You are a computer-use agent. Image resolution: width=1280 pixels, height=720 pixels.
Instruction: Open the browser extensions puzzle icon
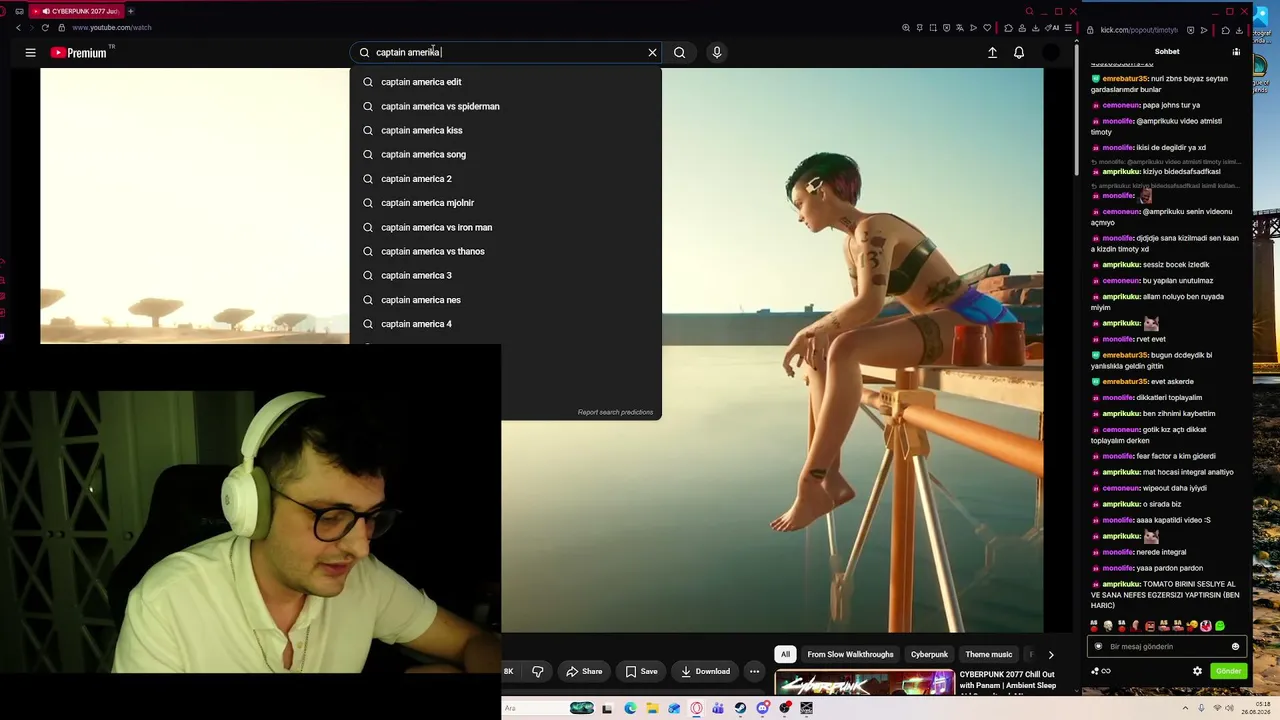[x=1008, y=28]
